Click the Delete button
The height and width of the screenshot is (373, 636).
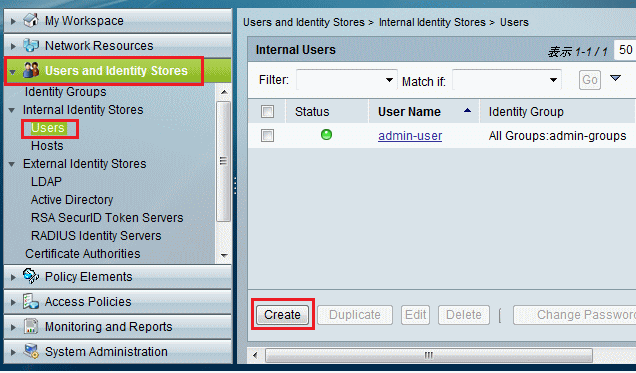tap(464, 315)
